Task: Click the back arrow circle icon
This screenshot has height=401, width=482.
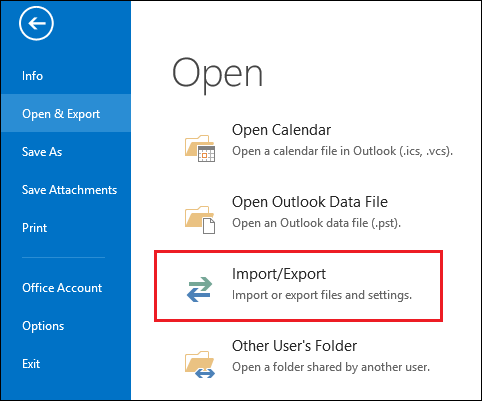Action: click(x=36, y=23)
